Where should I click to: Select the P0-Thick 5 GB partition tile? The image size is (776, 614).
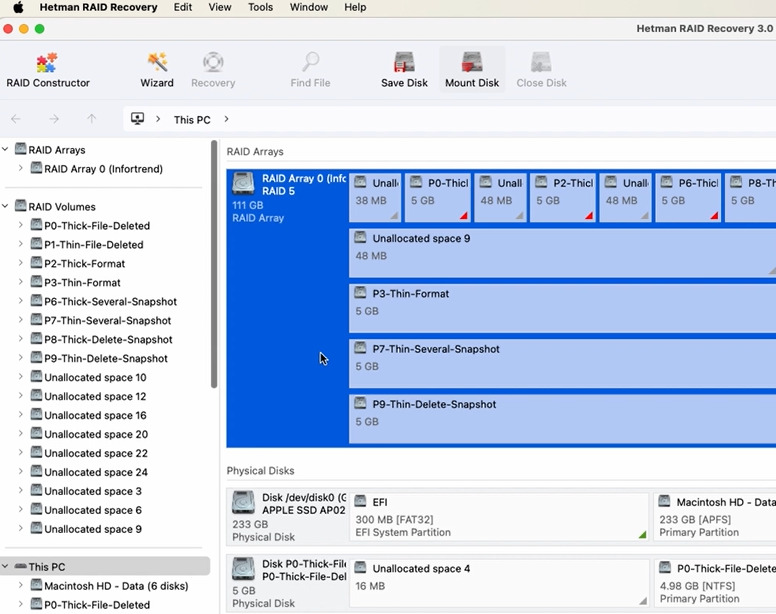coord(438,197)
